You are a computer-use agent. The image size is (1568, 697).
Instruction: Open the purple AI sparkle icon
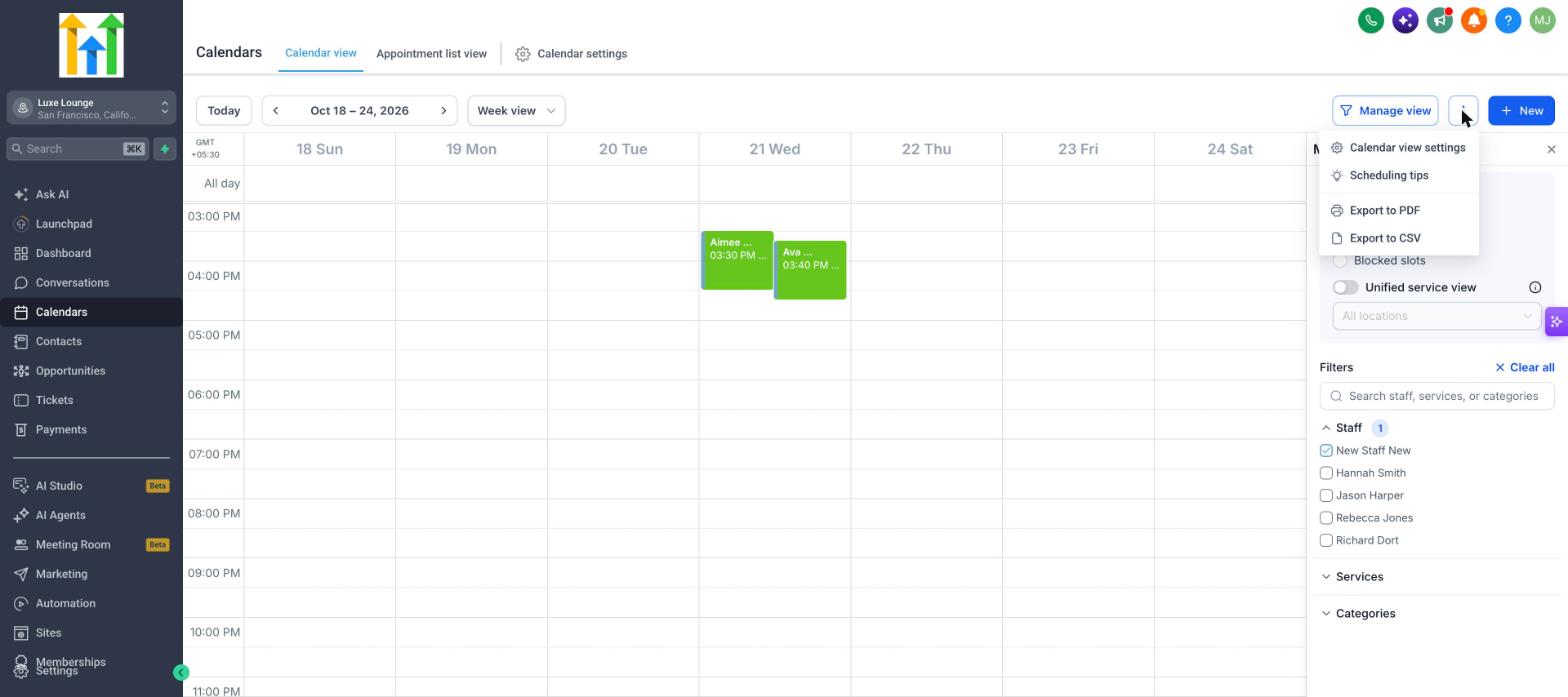(x=1405, y=20)
